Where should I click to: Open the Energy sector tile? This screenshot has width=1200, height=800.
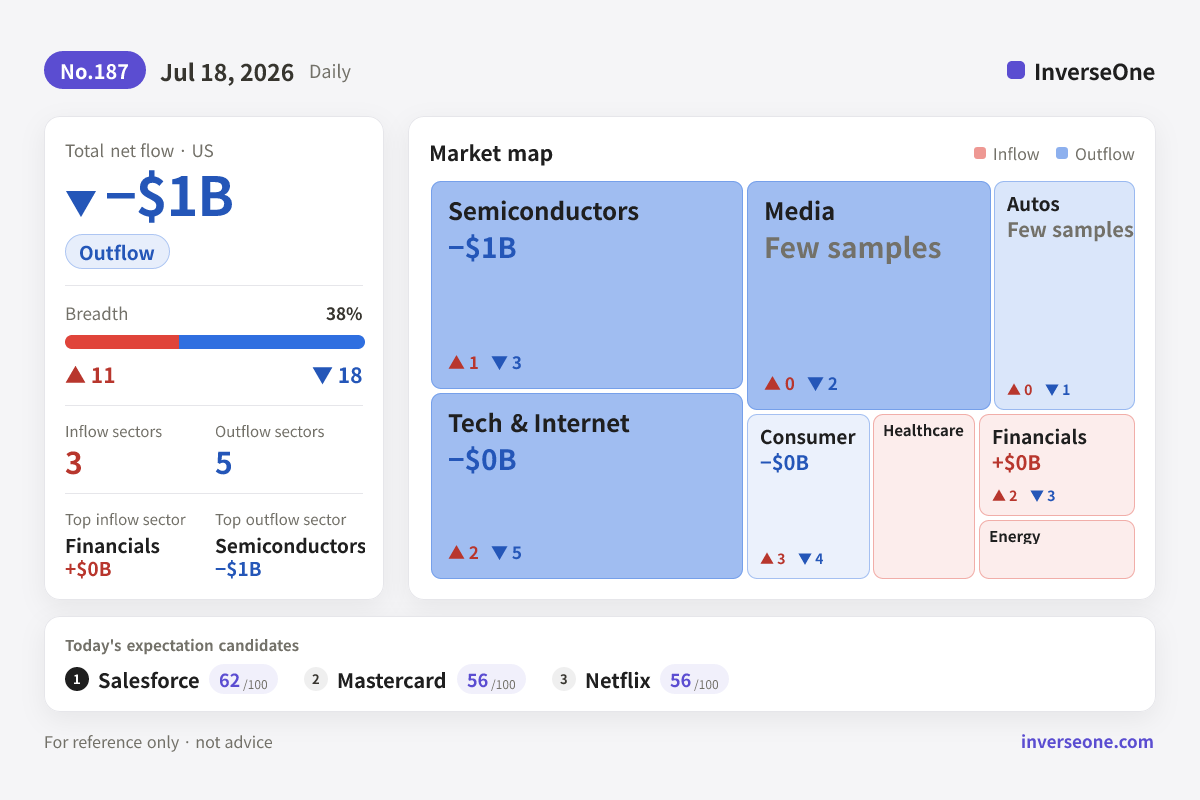pos(1057,549)
